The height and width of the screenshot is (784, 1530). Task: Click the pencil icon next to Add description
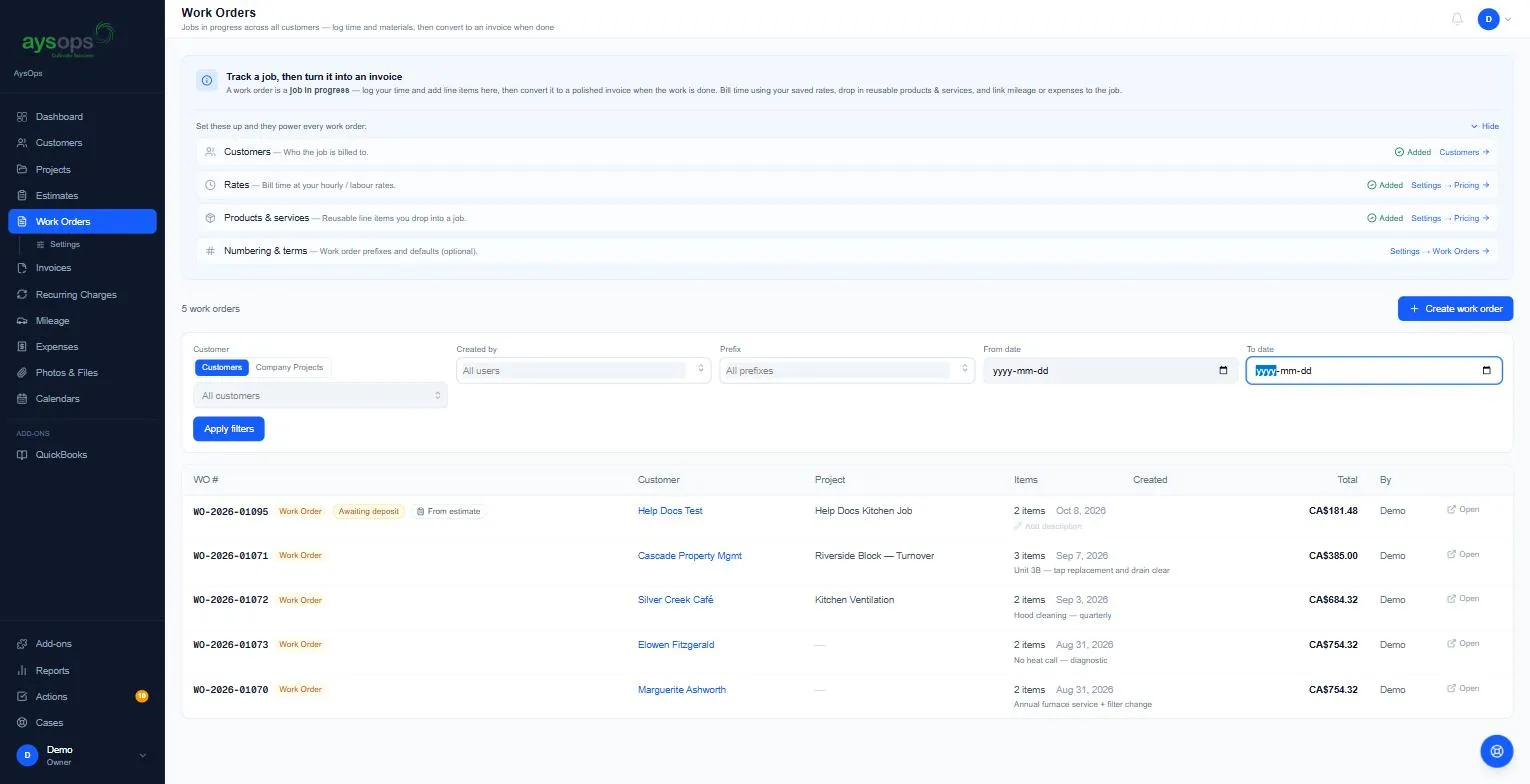[x=1018, y=526]
